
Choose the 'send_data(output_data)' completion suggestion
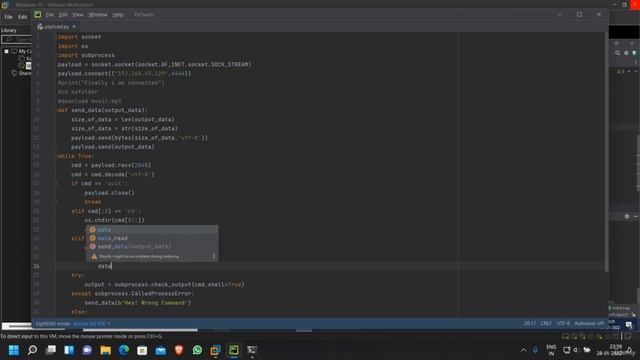pyautogui.click(x=152, y=247)
